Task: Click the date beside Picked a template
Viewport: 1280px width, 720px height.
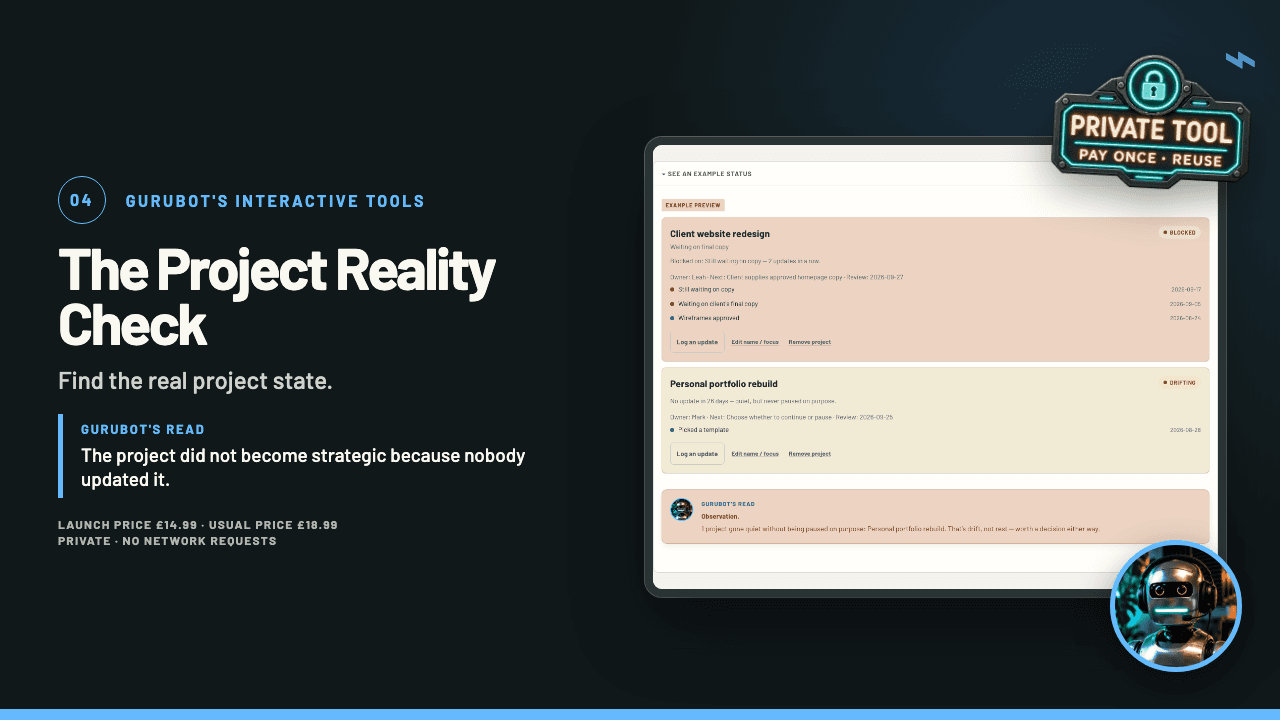Action: [x=1185, y=430]
